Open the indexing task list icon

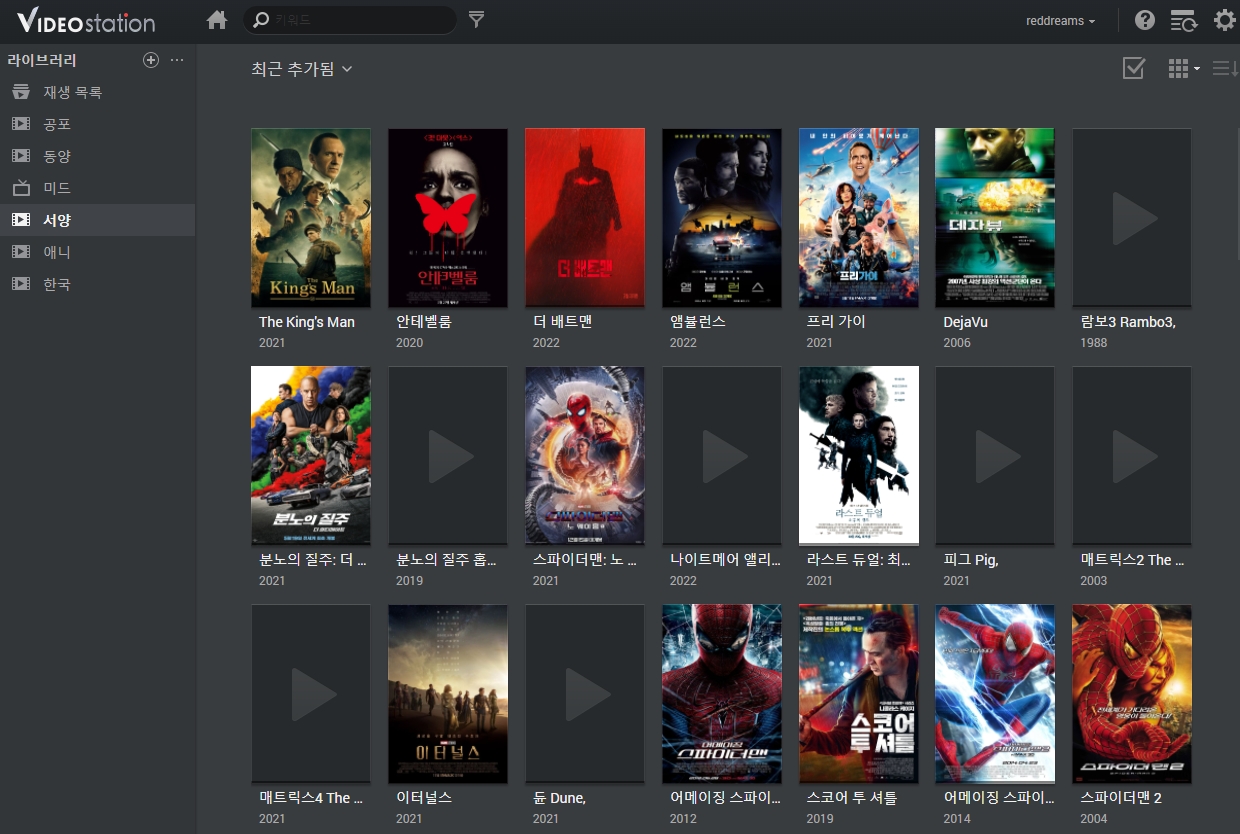tap(1184, 20)
